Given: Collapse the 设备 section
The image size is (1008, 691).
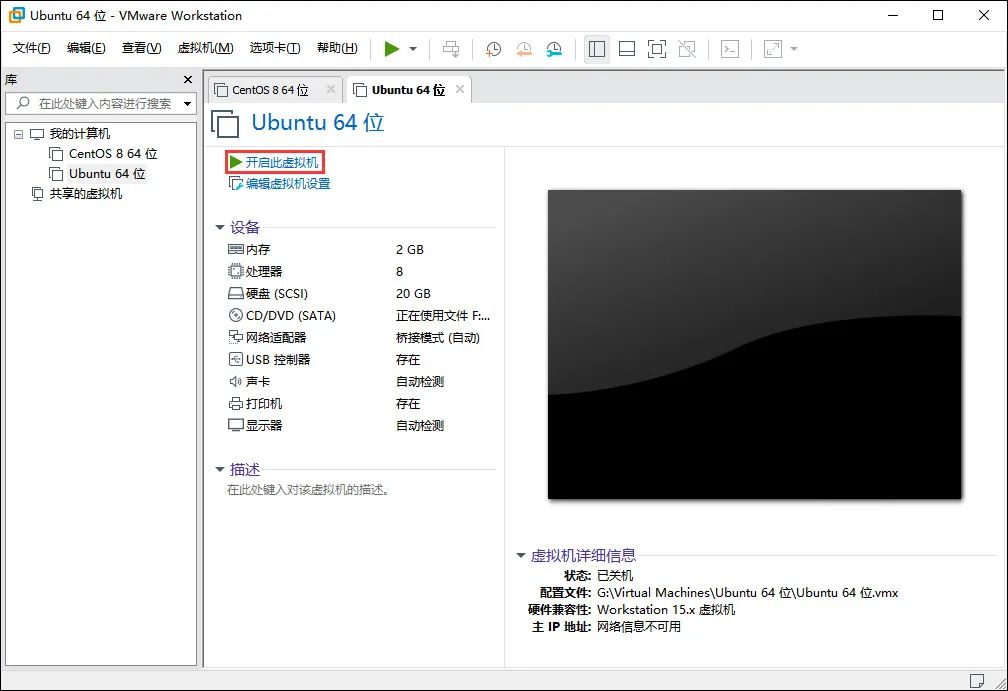Looking at the screenshot, I should [220, 228].
